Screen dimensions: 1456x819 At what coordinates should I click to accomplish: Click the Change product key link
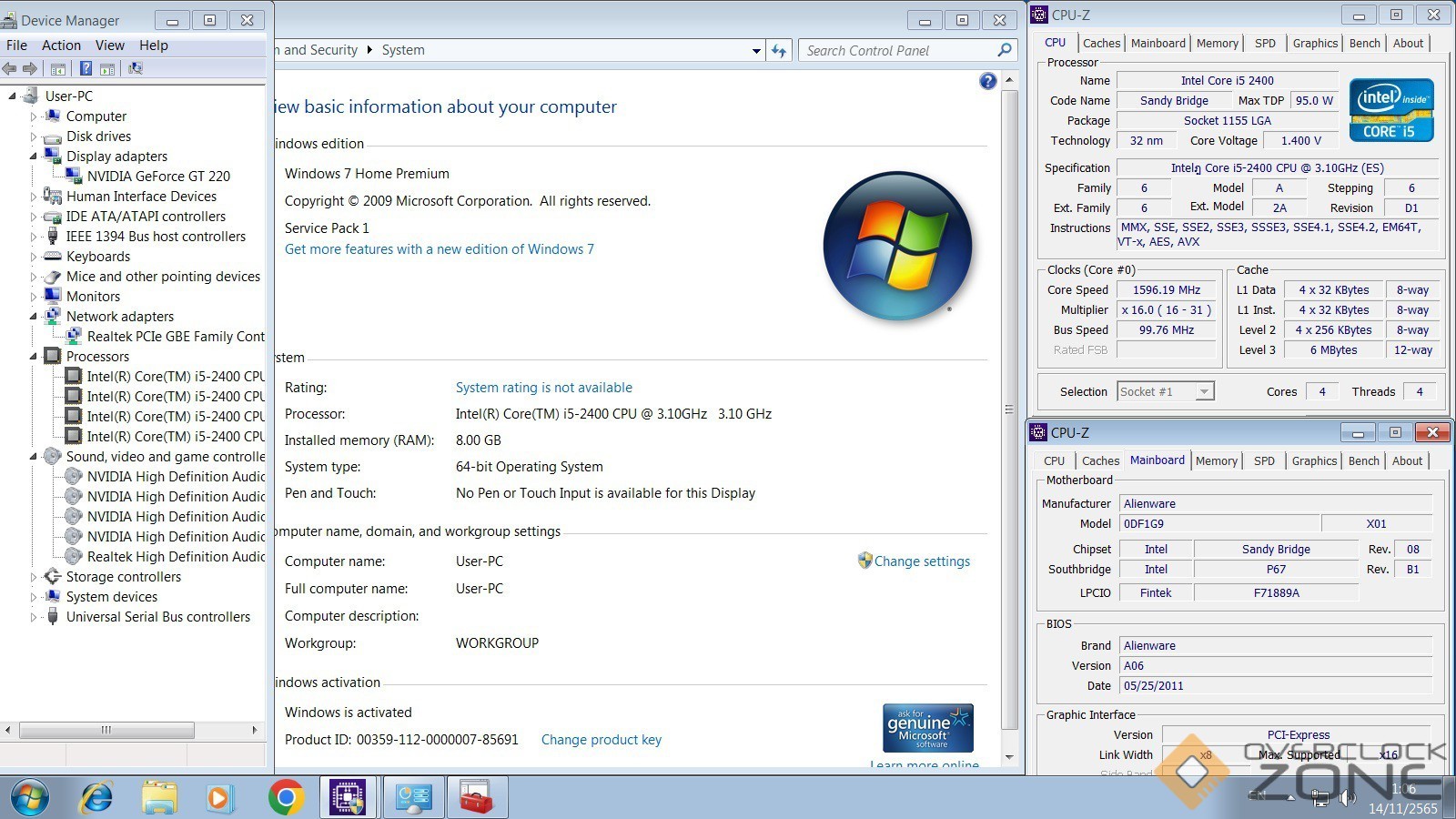(601, 740)
